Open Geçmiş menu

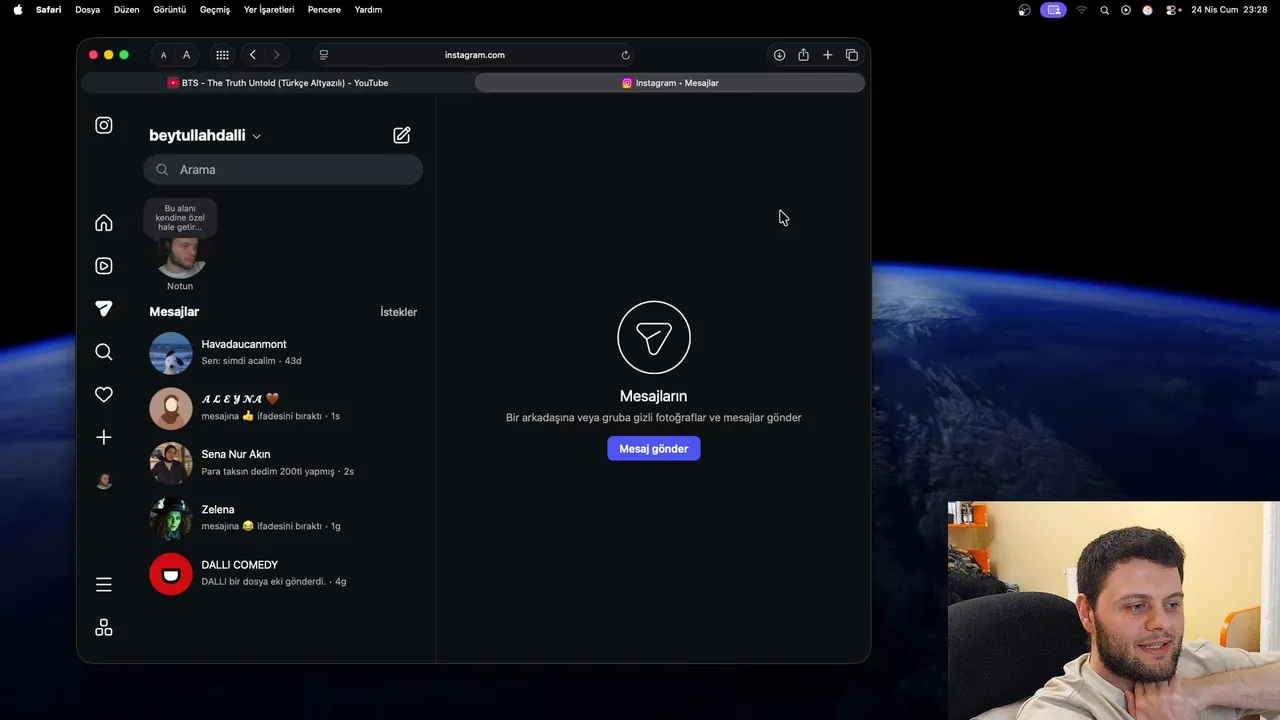pyautogui.click(x=215, y=10)
